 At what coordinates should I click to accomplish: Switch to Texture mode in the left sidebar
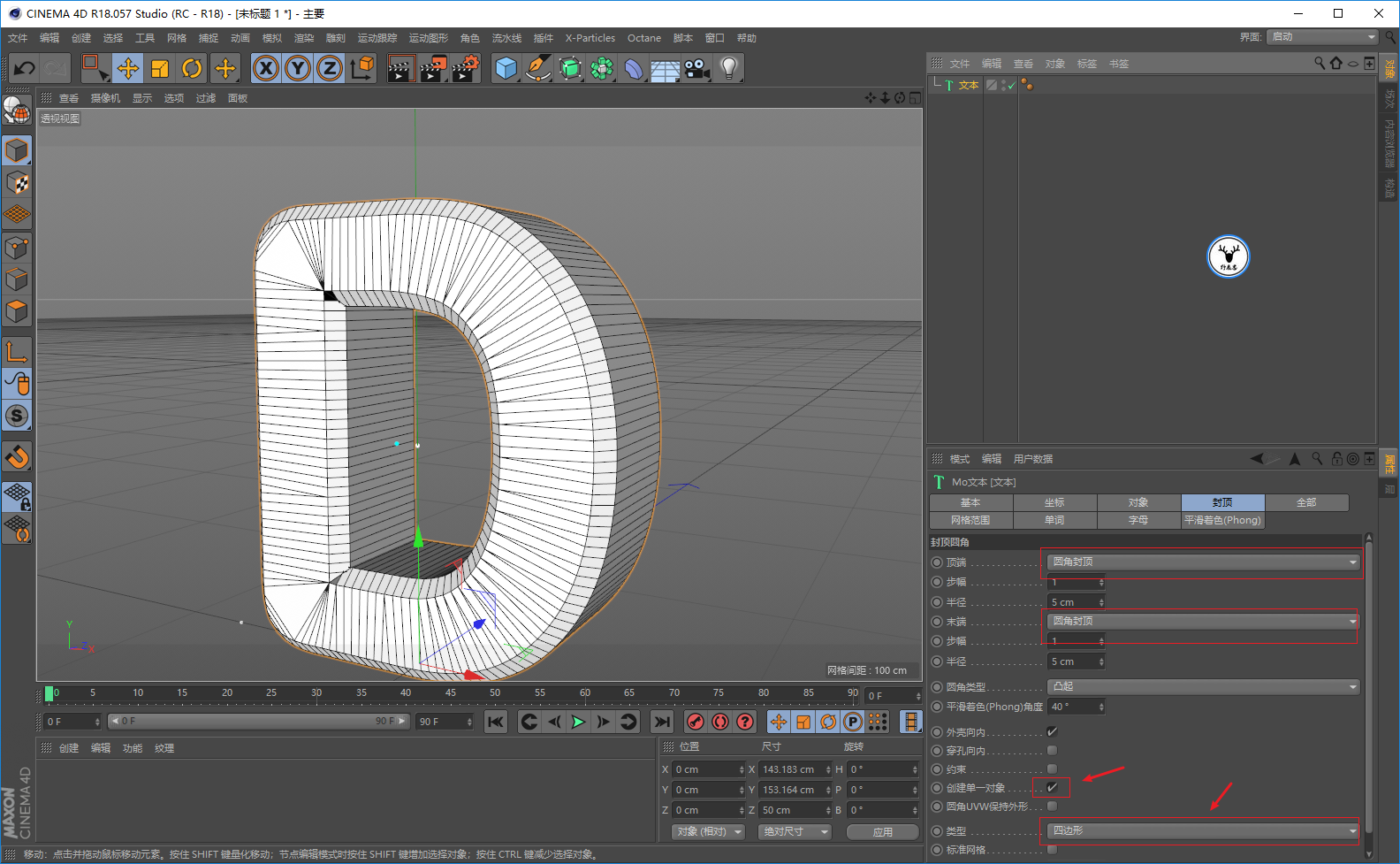pos(17,183)
